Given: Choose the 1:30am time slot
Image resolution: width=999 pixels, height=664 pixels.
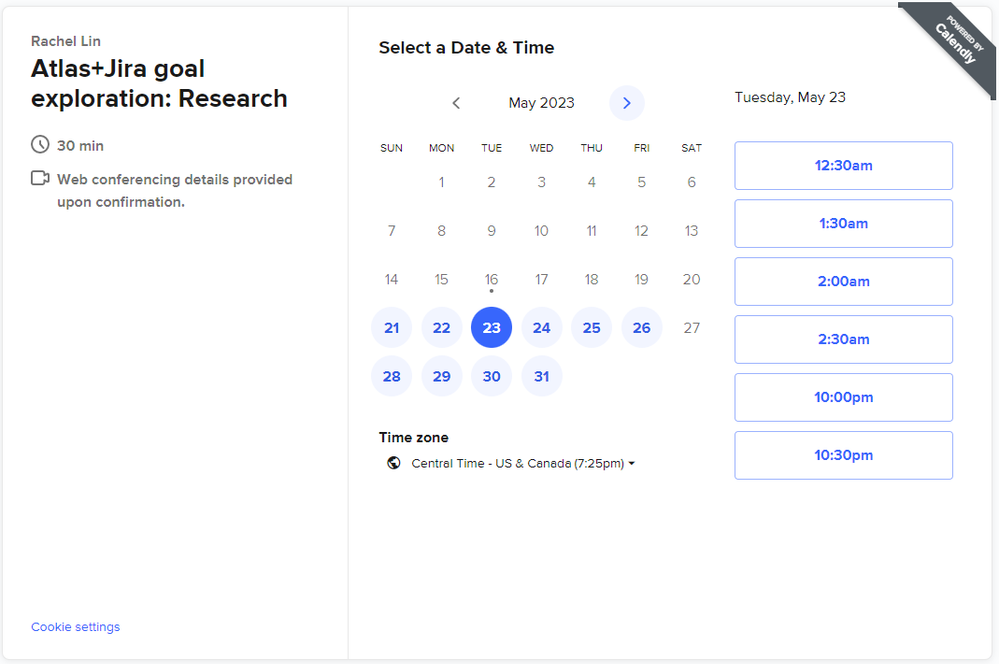Looking at the screenshot, I should (x=844, y=224).
